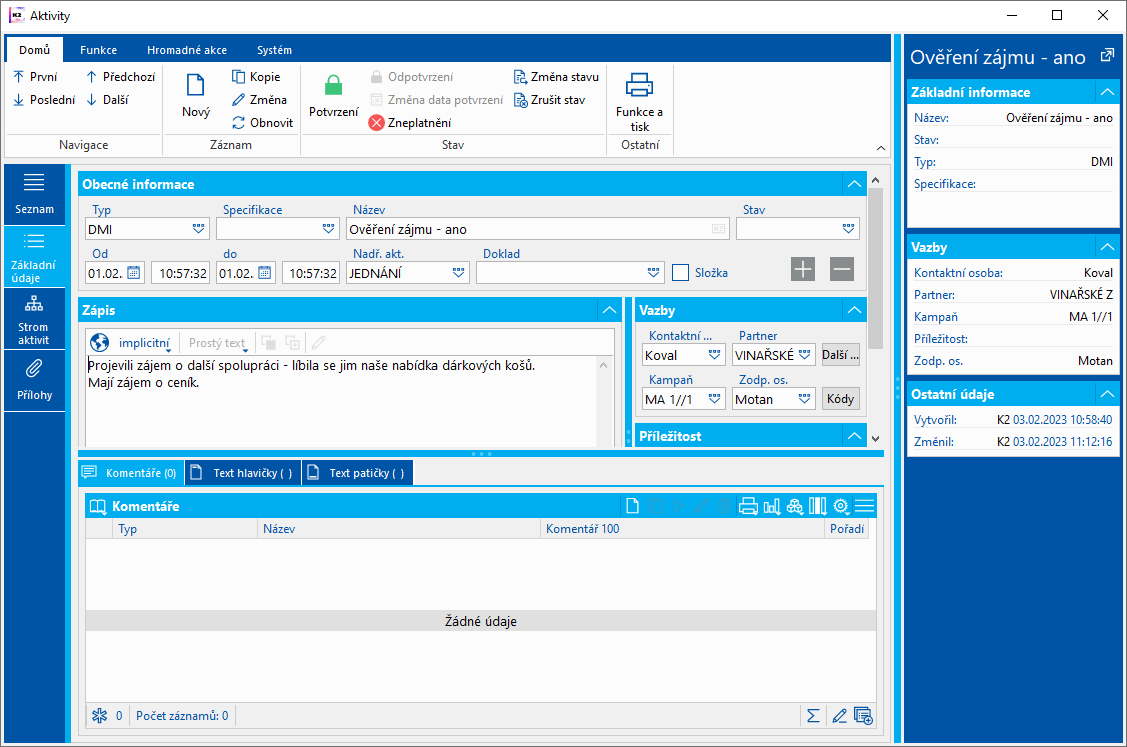Invalidate record via Zneplatnění
The image size is (1127, 747).
point(410,123)
